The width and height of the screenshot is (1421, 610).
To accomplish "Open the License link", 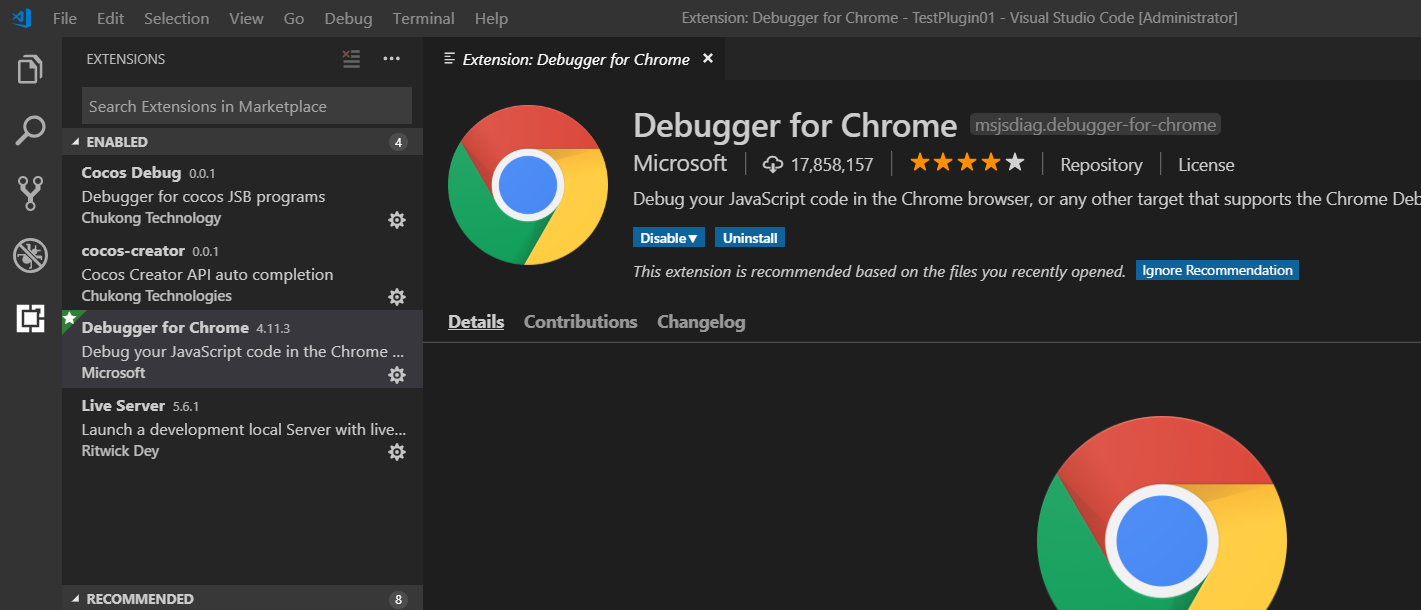I will click(1206, 165).
